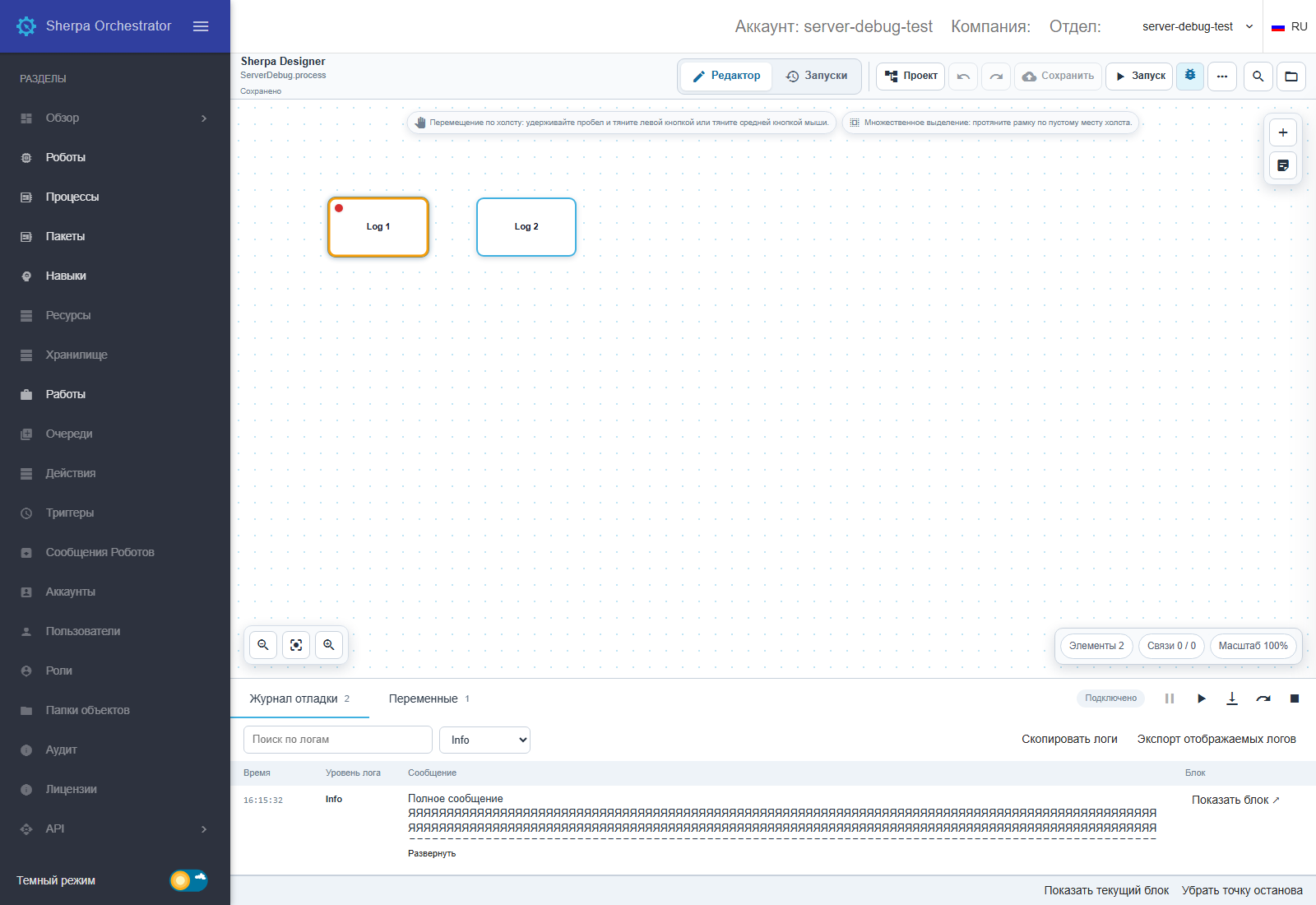The height and width of the screenshot is (905, 1316).
Task: Click the undo arrow in designer toolbar
Action: click(963, 77)
